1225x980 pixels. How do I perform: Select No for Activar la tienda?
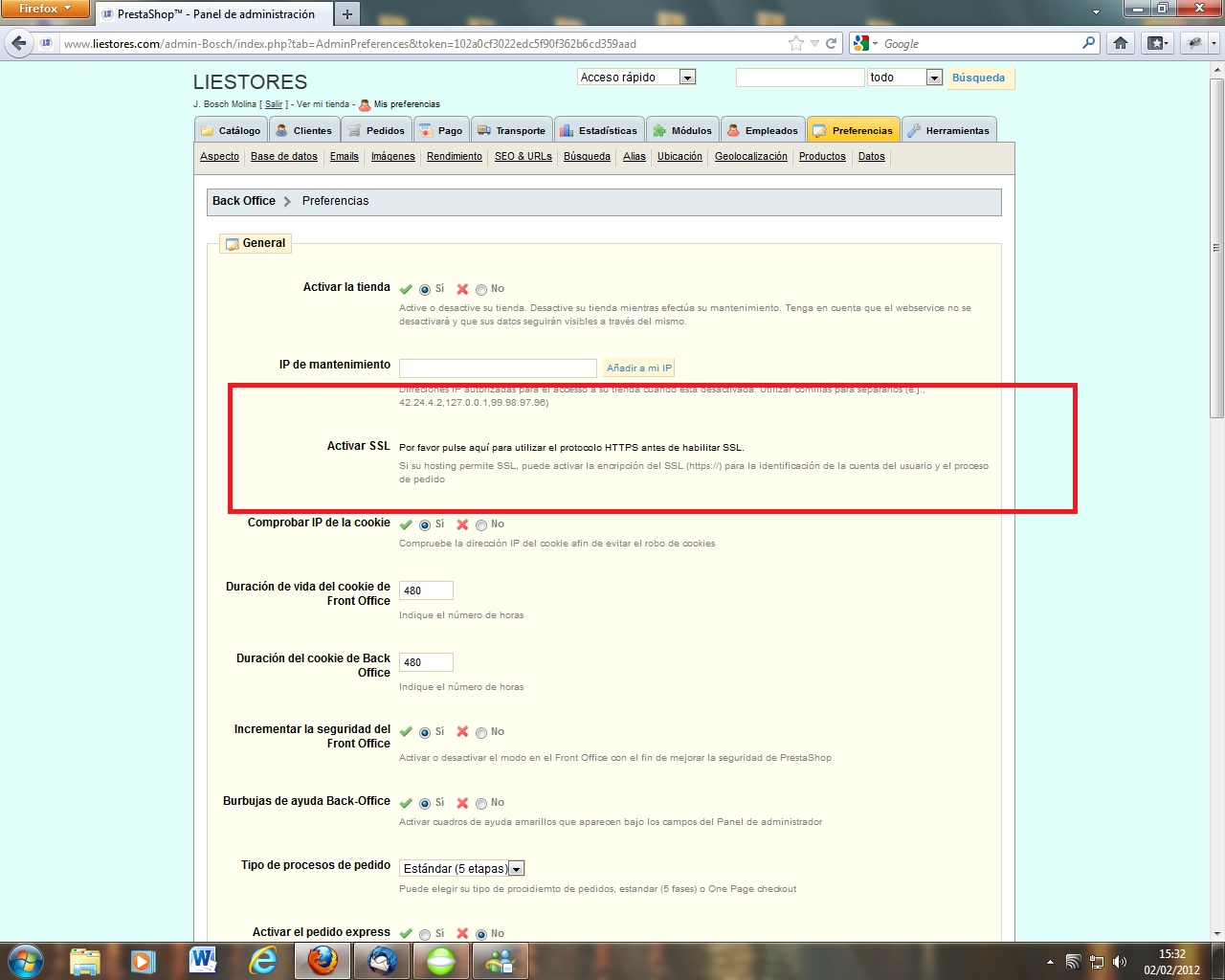tap(481, 289)
